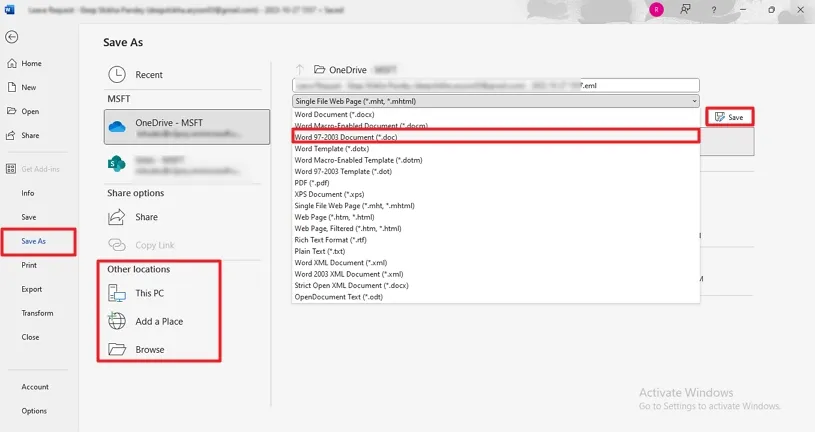Click the user account avatar

[x=656, y=9]
